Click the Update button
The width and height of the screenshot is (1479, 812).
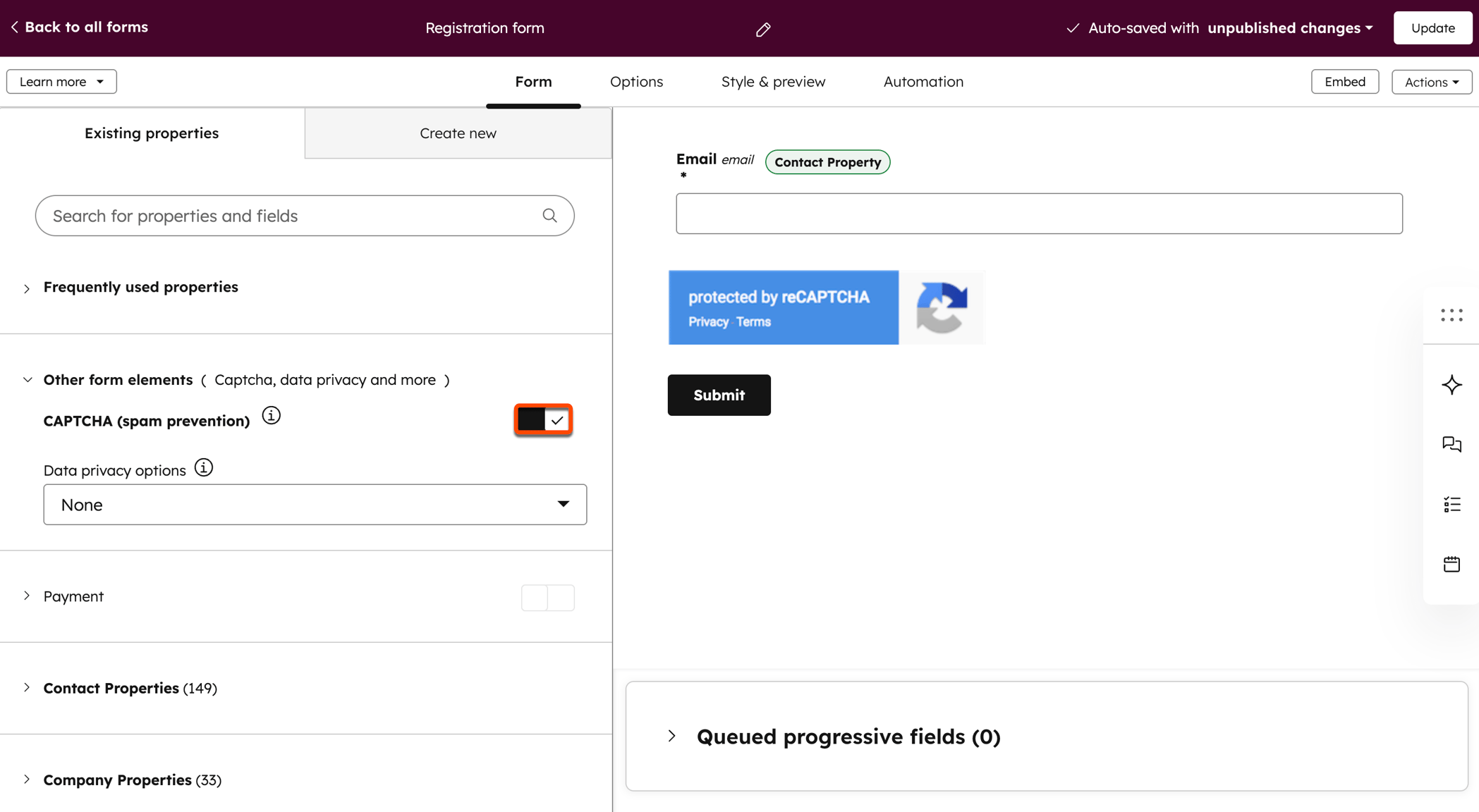coord(1432,27)
